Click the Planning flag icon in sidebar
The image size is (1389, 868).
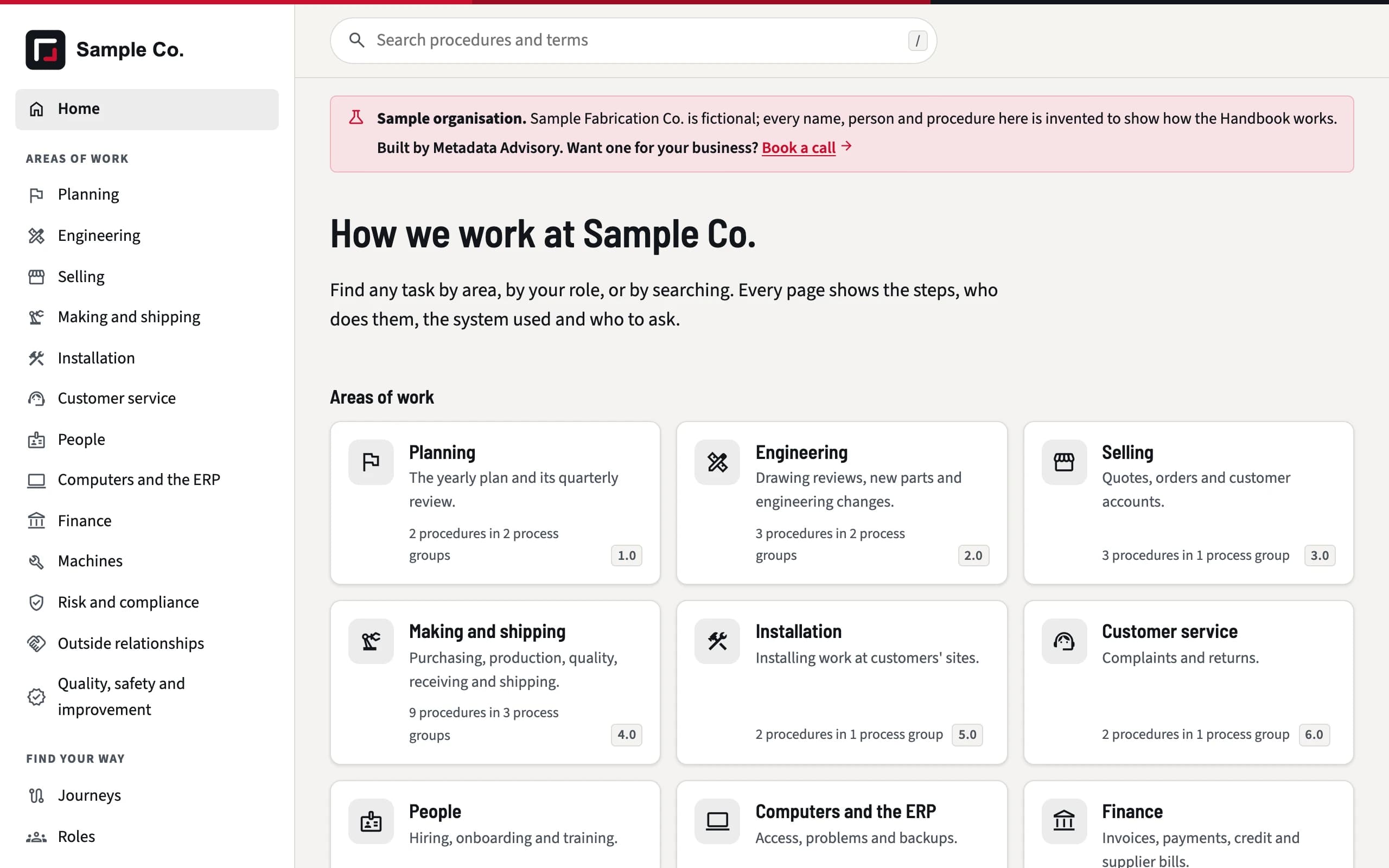(x=36, y=195)
